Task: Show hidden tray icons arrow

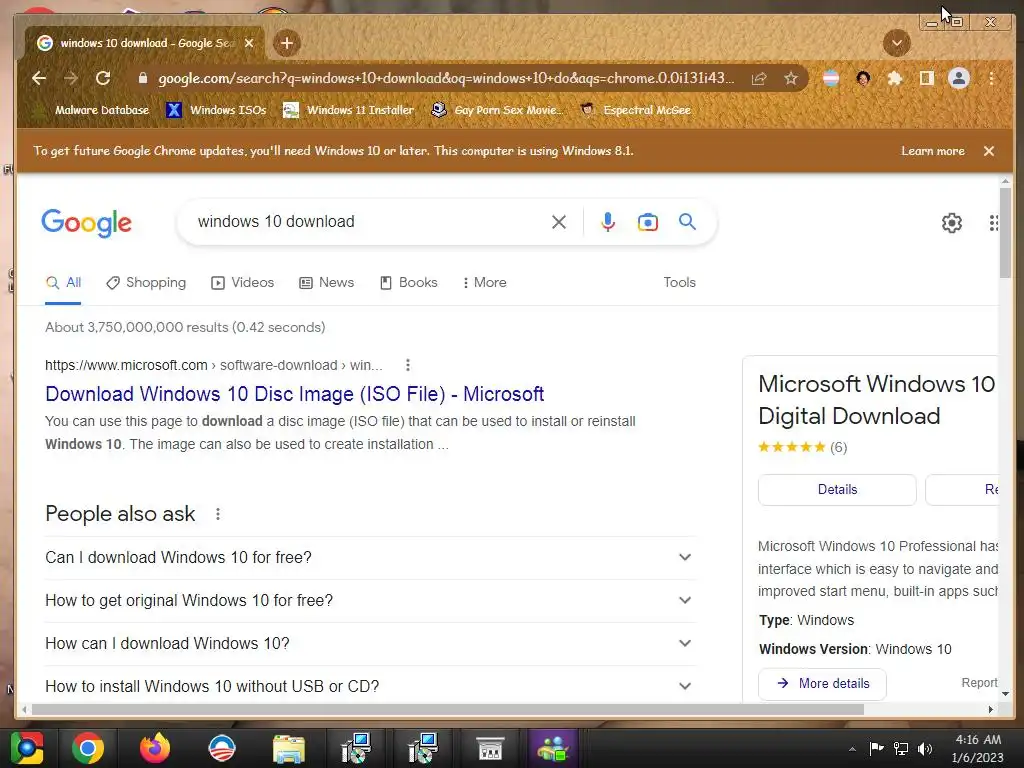Action: [x=852, y=749]
